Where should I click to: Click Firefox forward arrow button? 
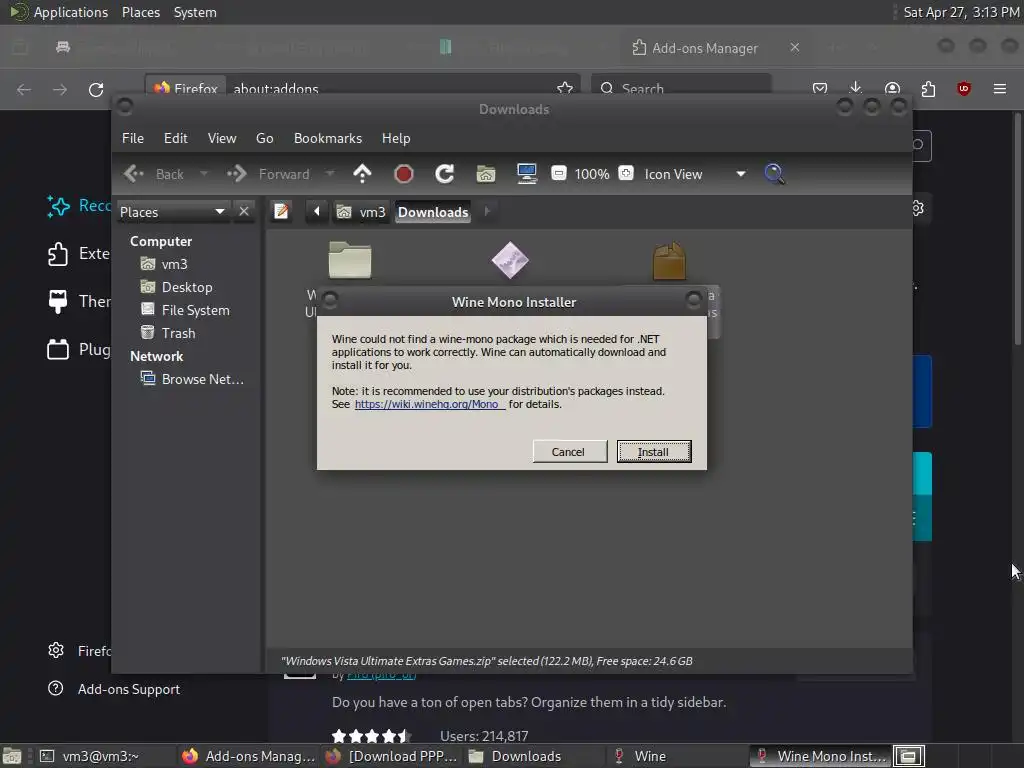tap(60, 89)
